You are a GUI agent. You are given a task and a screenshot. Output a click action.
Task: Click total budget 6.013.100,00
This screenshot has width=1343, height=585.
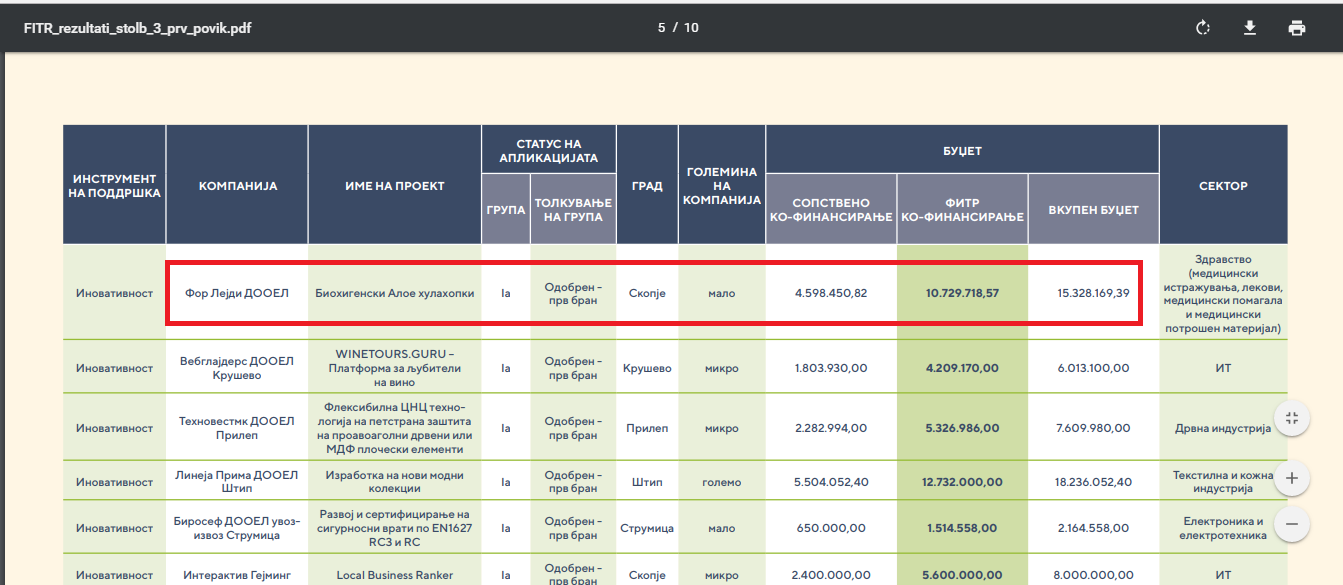tap(1093, 368)
